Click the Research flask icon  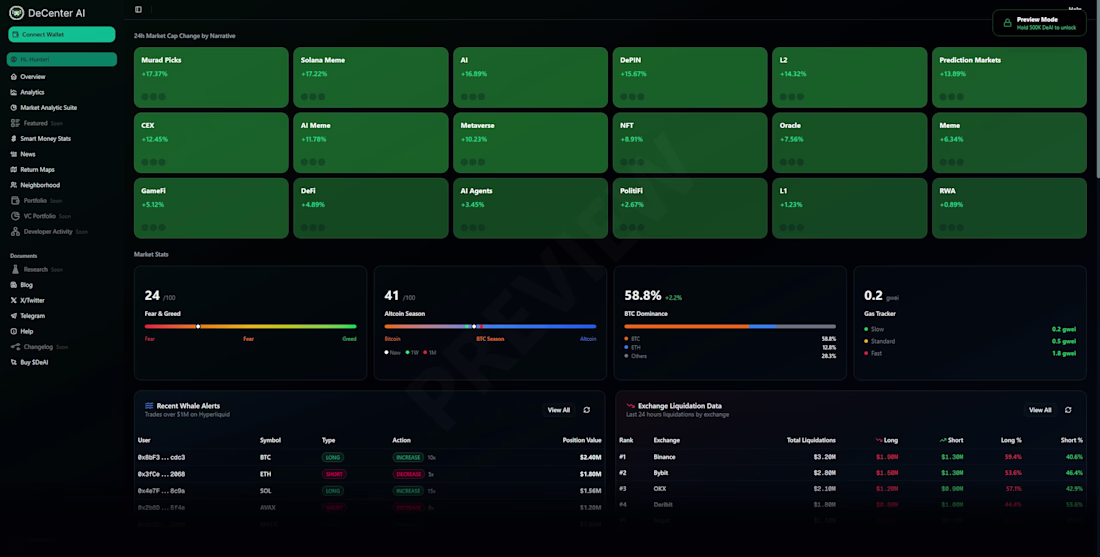15,269
